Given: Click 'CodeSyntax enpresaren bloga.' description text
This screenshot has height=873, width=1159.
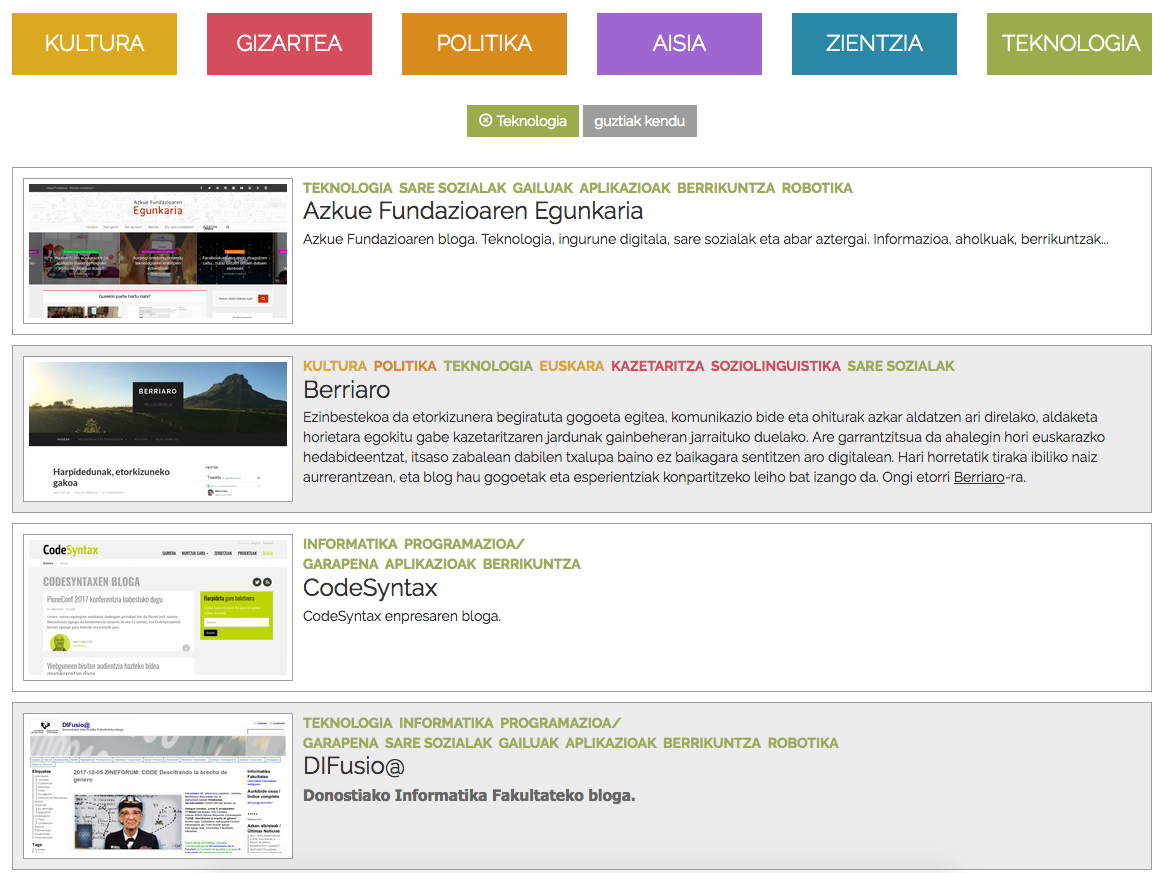Looking at the screenshot, I should (402, 616).
